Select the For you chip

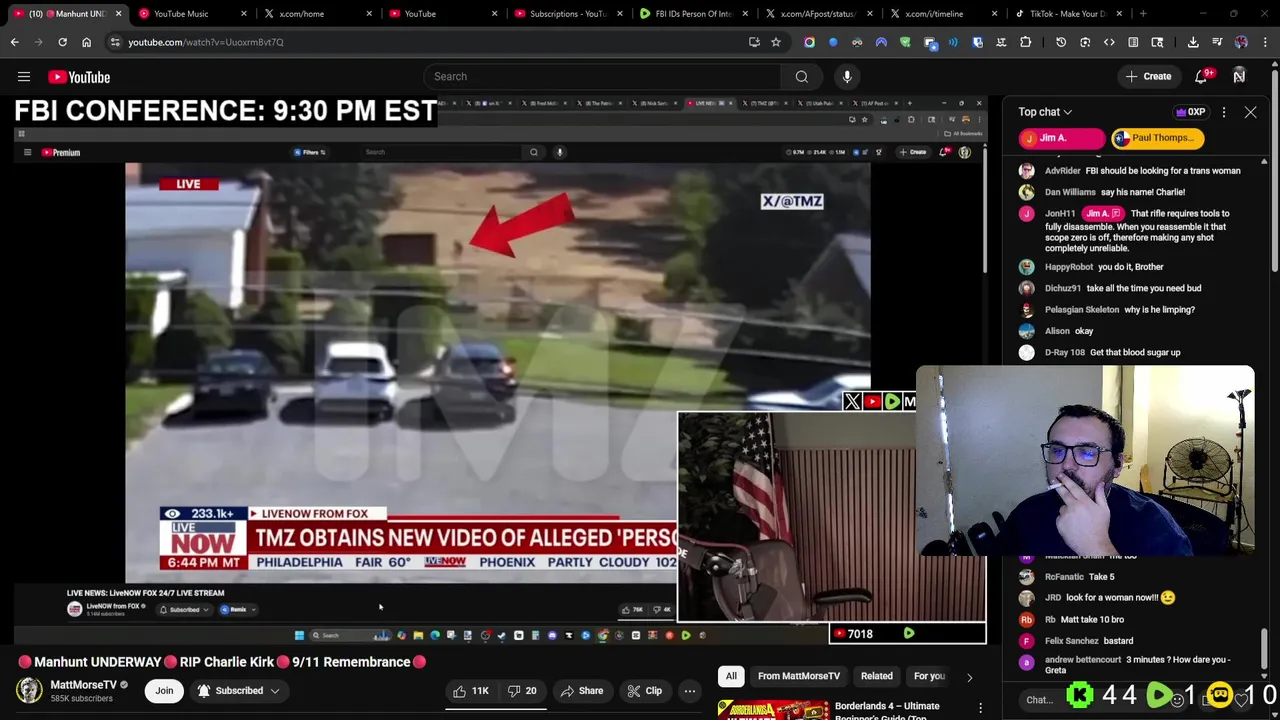click(929, 676)
